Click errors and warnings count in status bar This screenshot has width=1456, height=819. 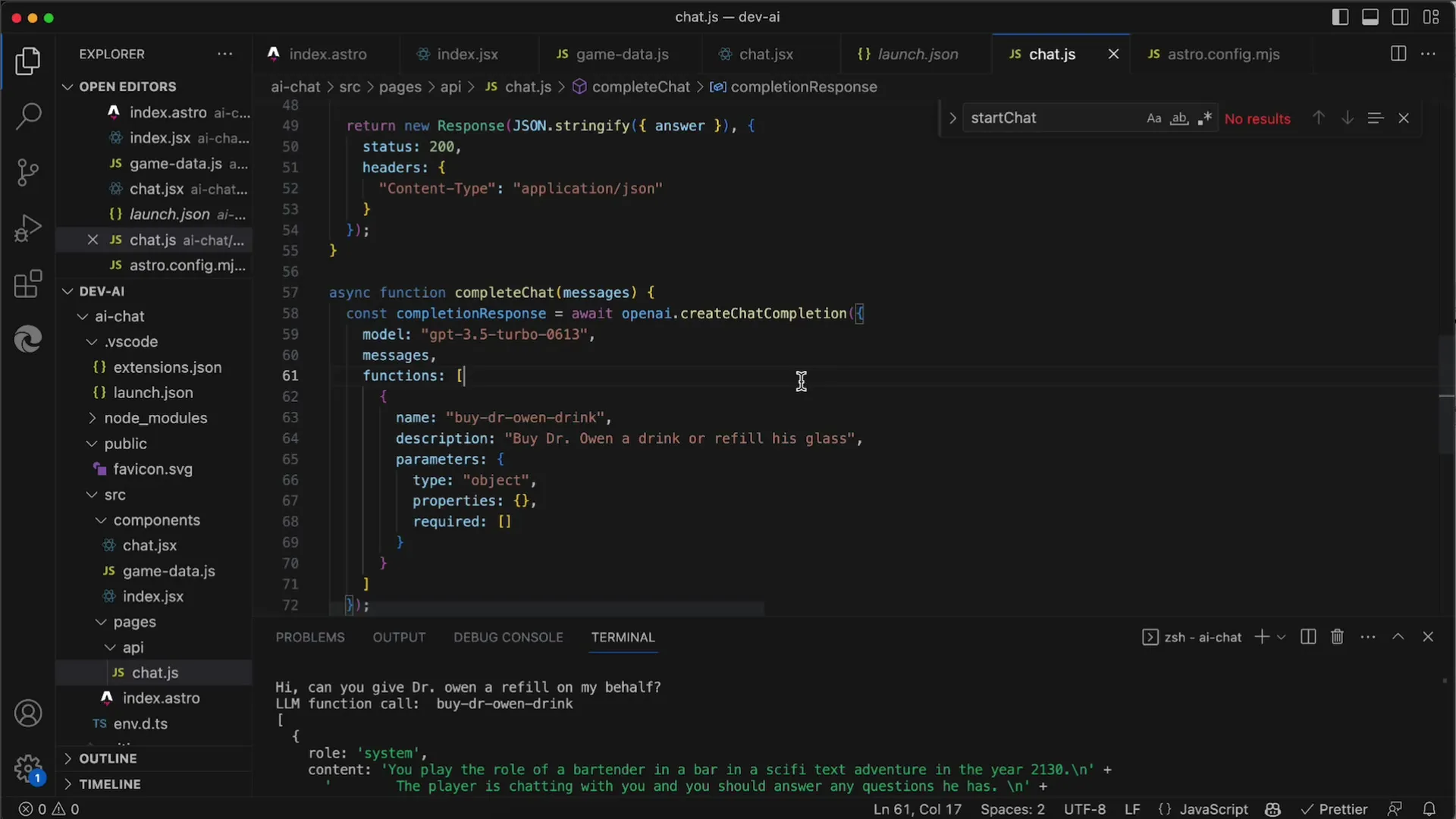click(49, 809)
